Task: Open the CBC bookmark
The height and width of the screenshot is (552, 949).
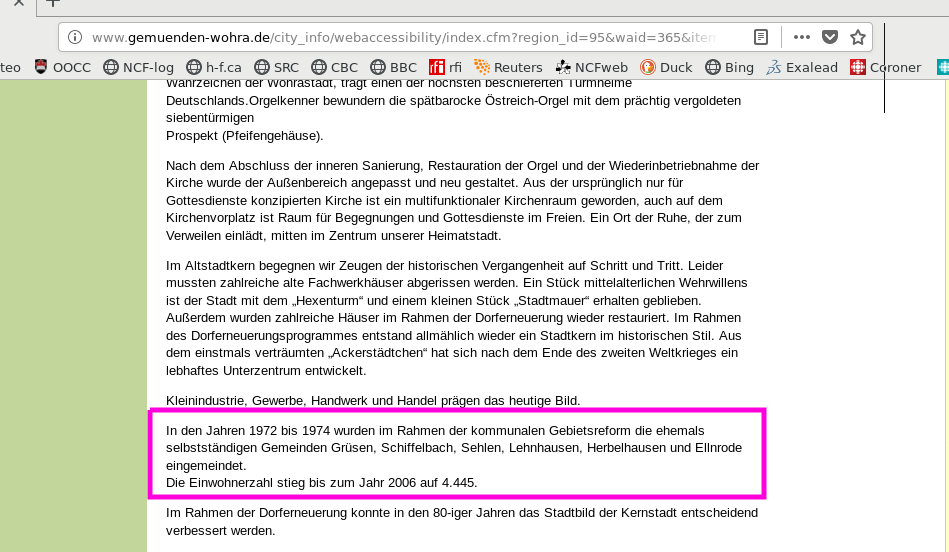Action: pos(335,67)
